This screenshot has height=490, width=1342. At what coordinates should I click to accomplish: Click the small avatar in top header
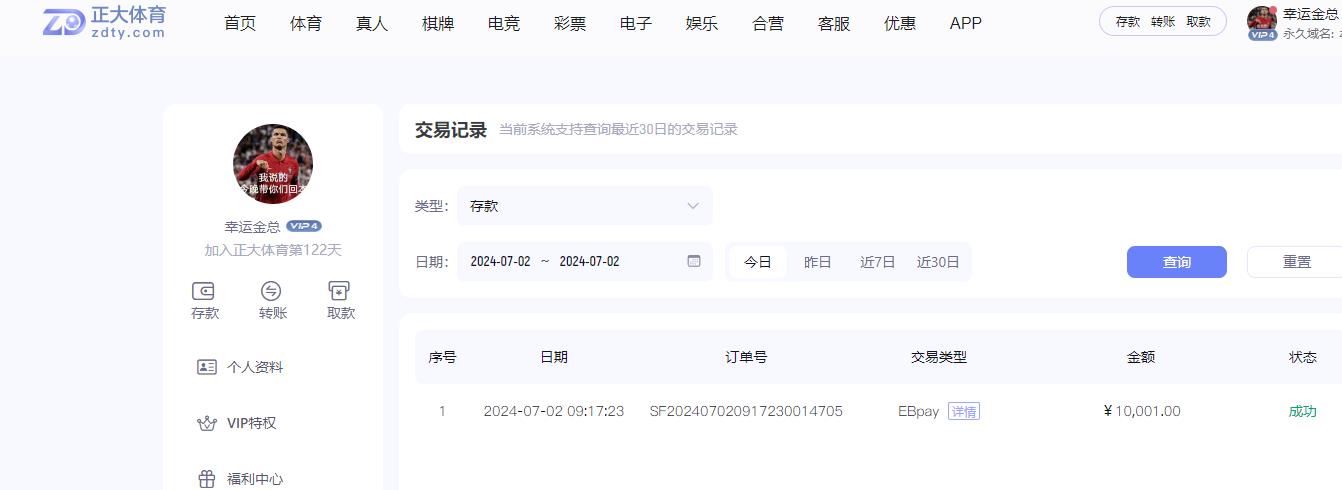click(1262, 20)
